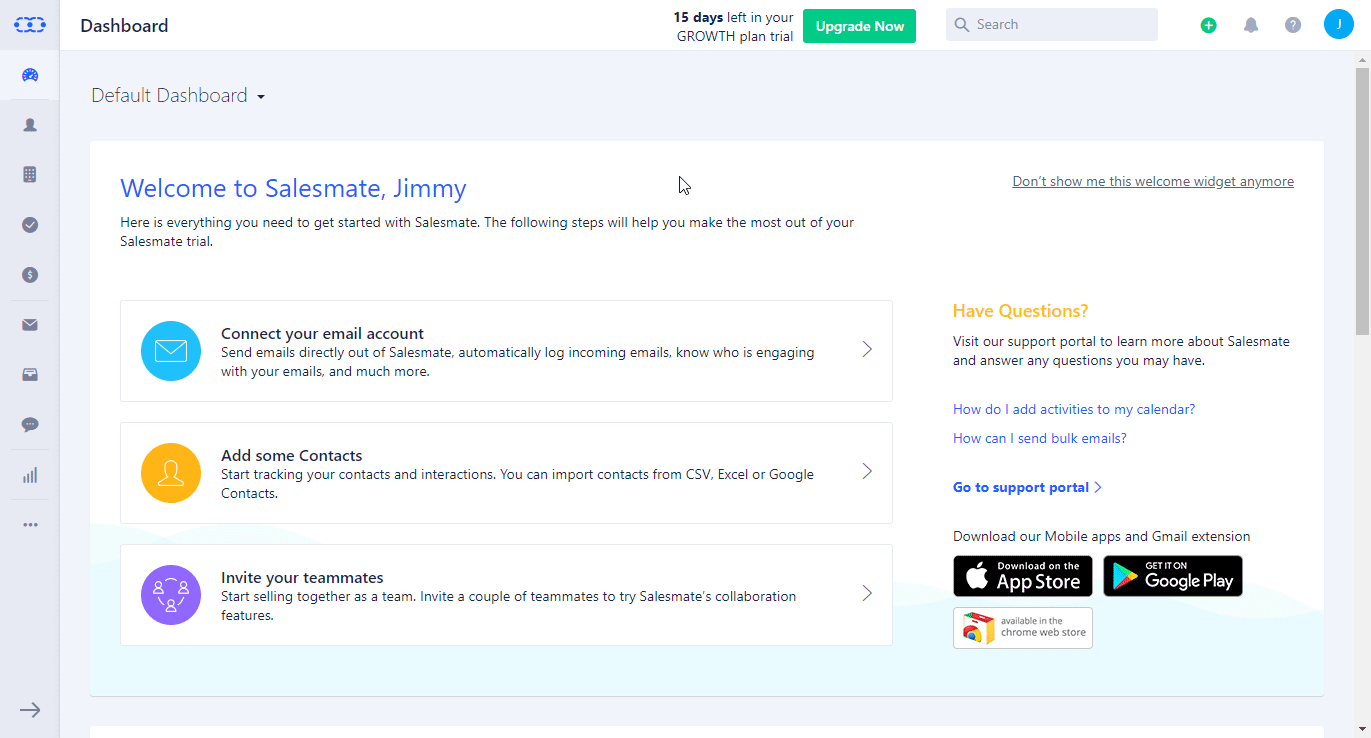1371x738 pixels.
Task: Open the Default Dashboard dropdown
Action: (178, 94)
